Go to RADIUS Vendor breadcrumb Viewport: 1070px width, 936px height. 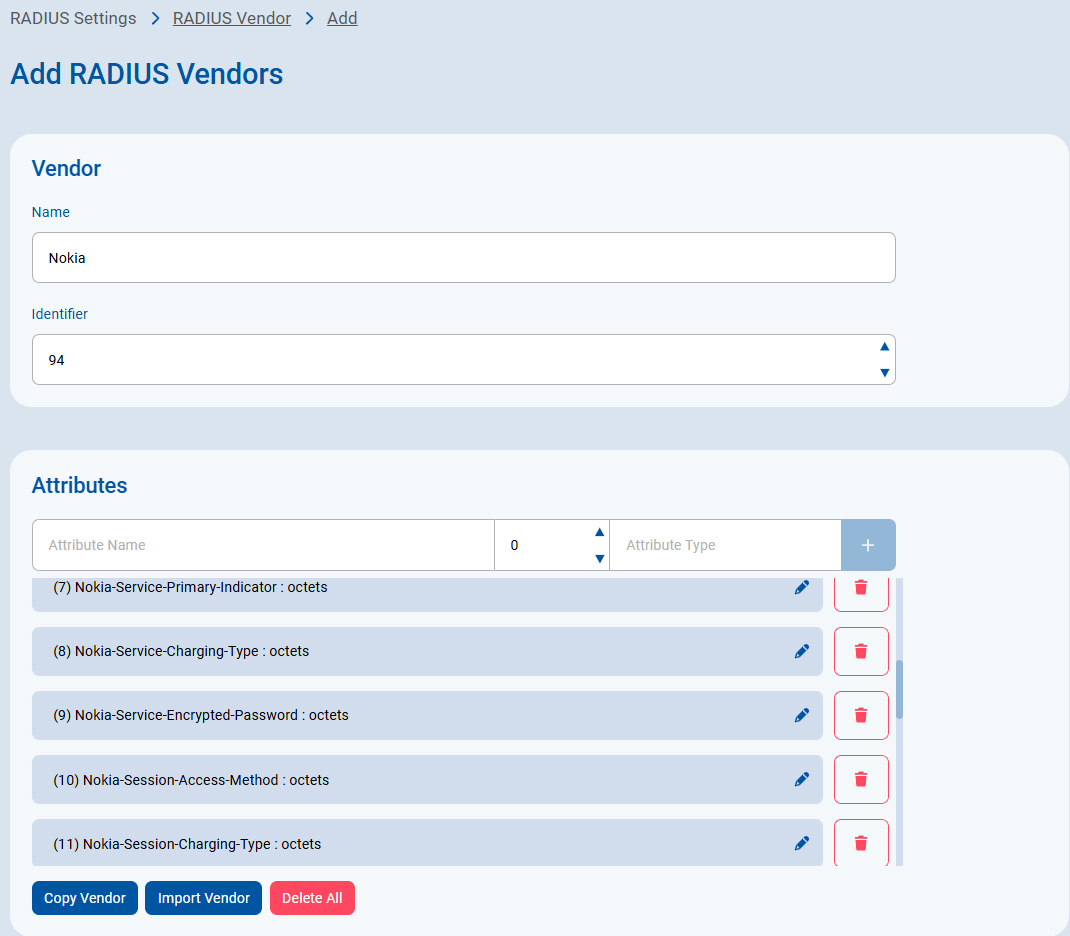pyautogui.click(x=232, y=18)
